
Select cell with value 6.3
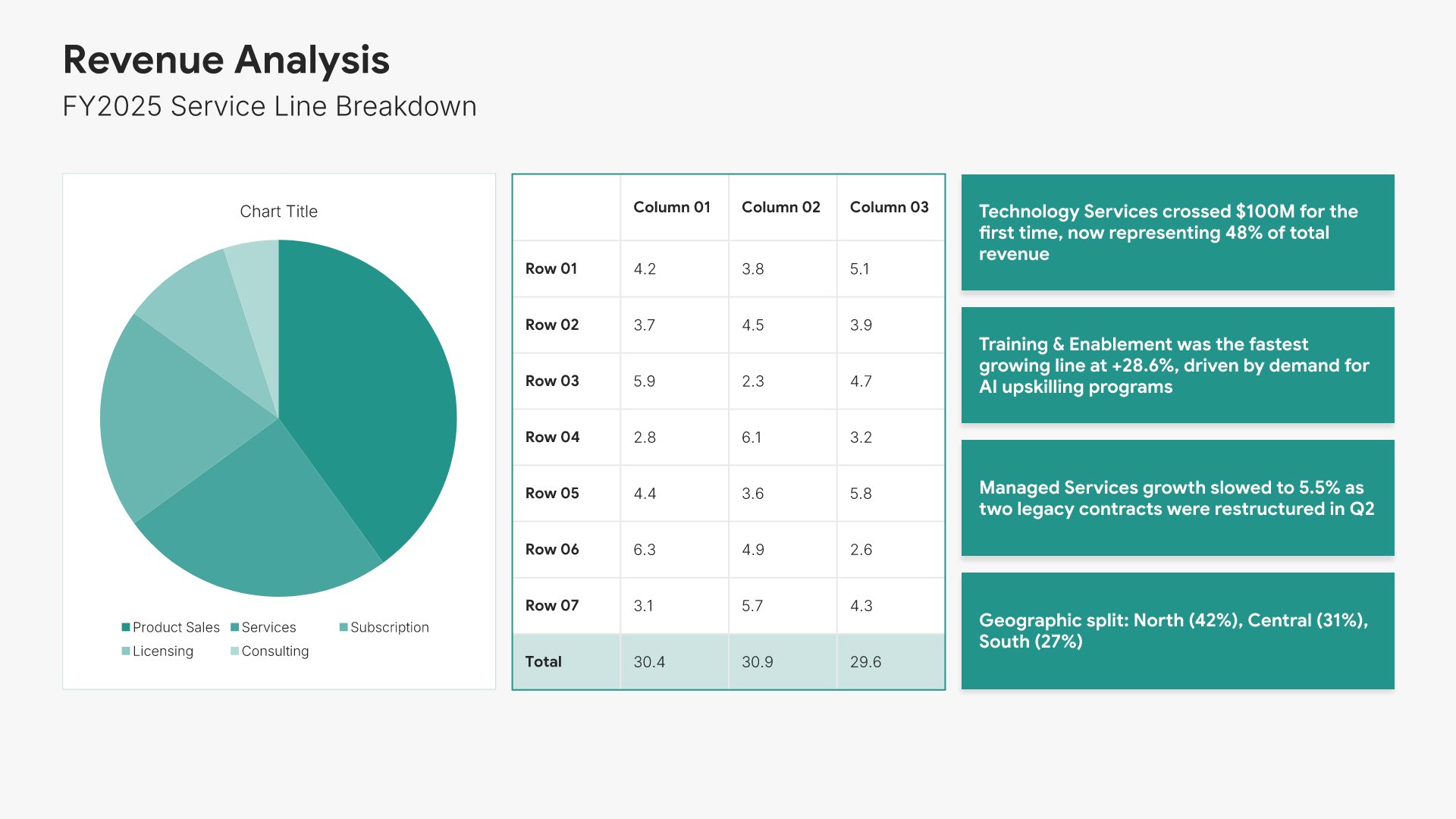645,549
